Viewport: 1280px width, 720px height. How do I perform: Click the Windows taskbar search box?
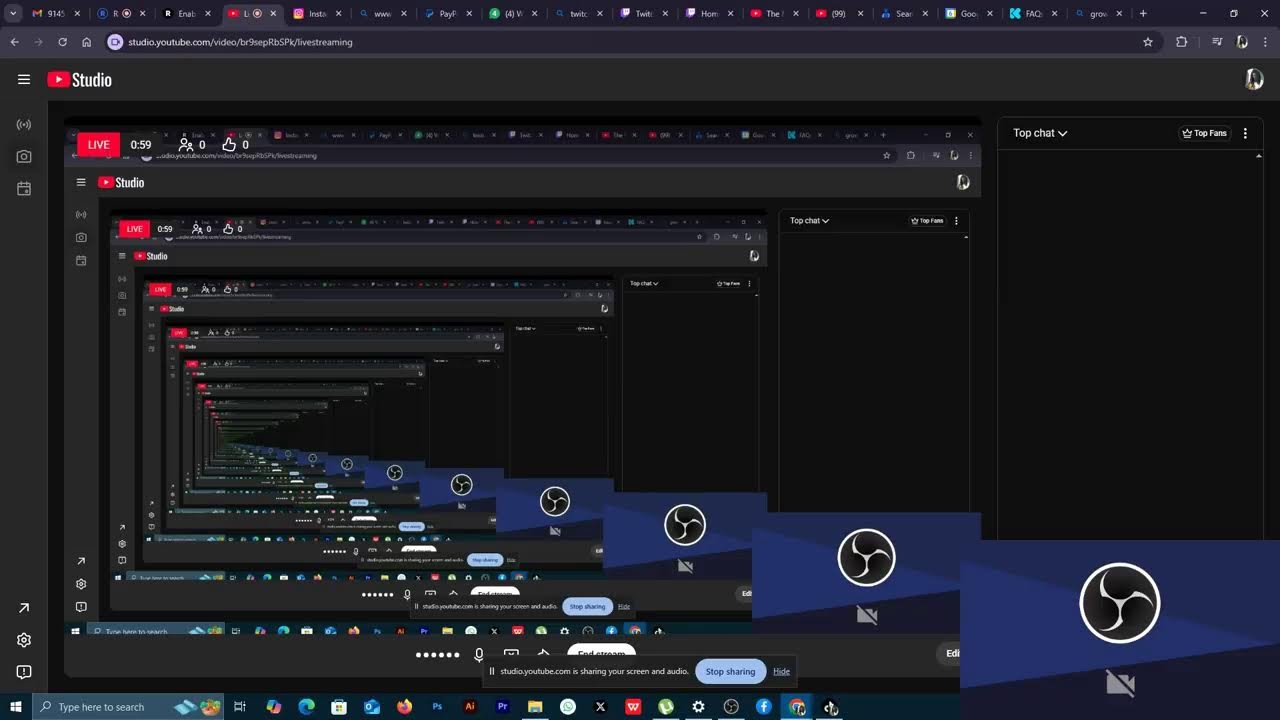(x=128, y=707)
